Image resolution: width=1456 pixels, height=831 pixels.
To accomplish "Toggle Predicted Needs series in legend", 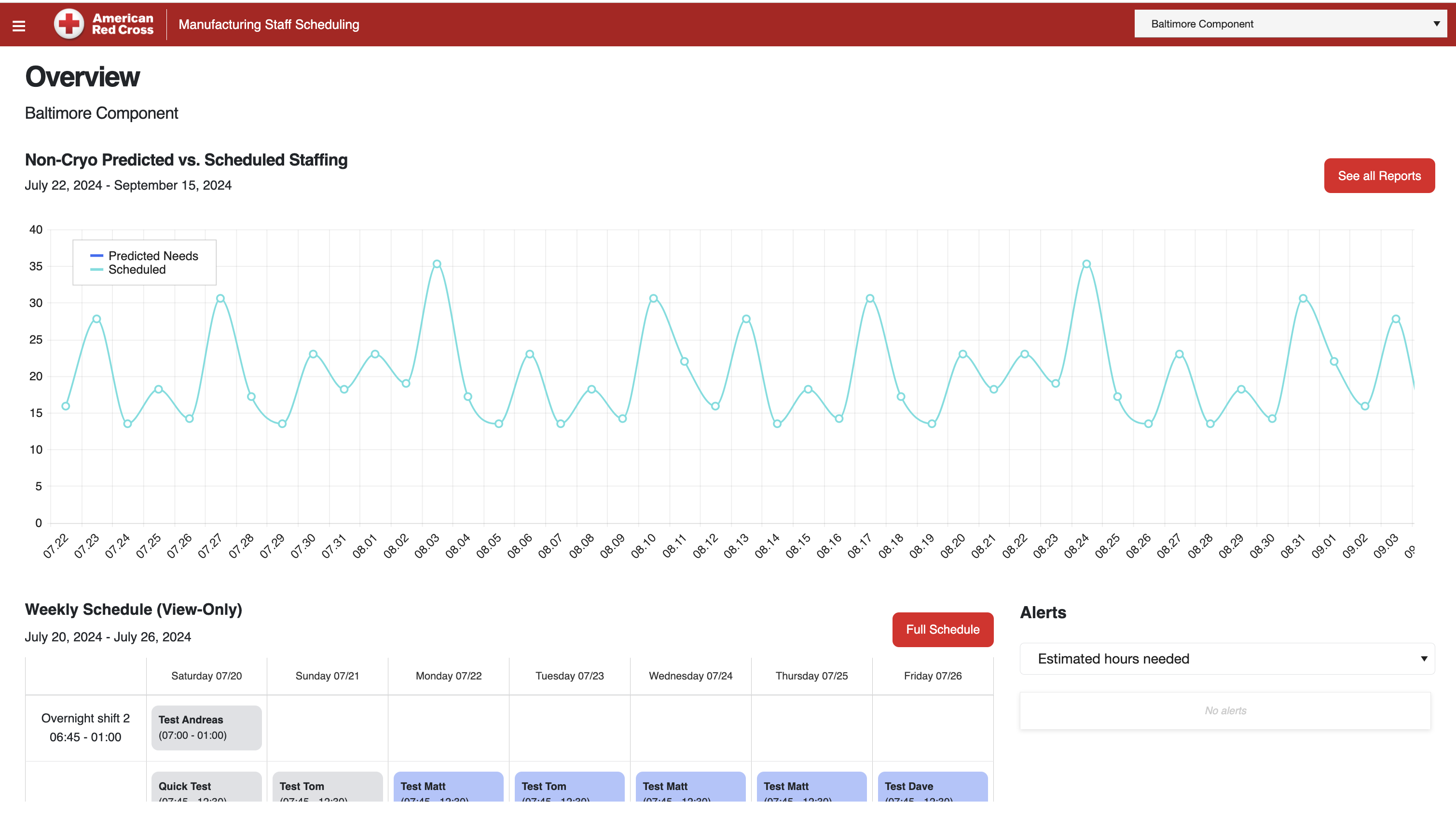I will (x=153, y=256).
